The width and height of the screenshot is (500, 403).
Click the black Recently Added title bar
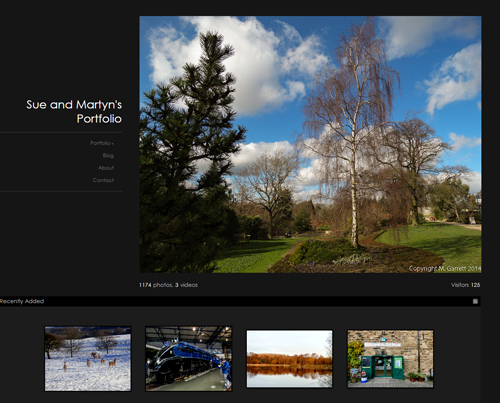[x=240, y=301]
